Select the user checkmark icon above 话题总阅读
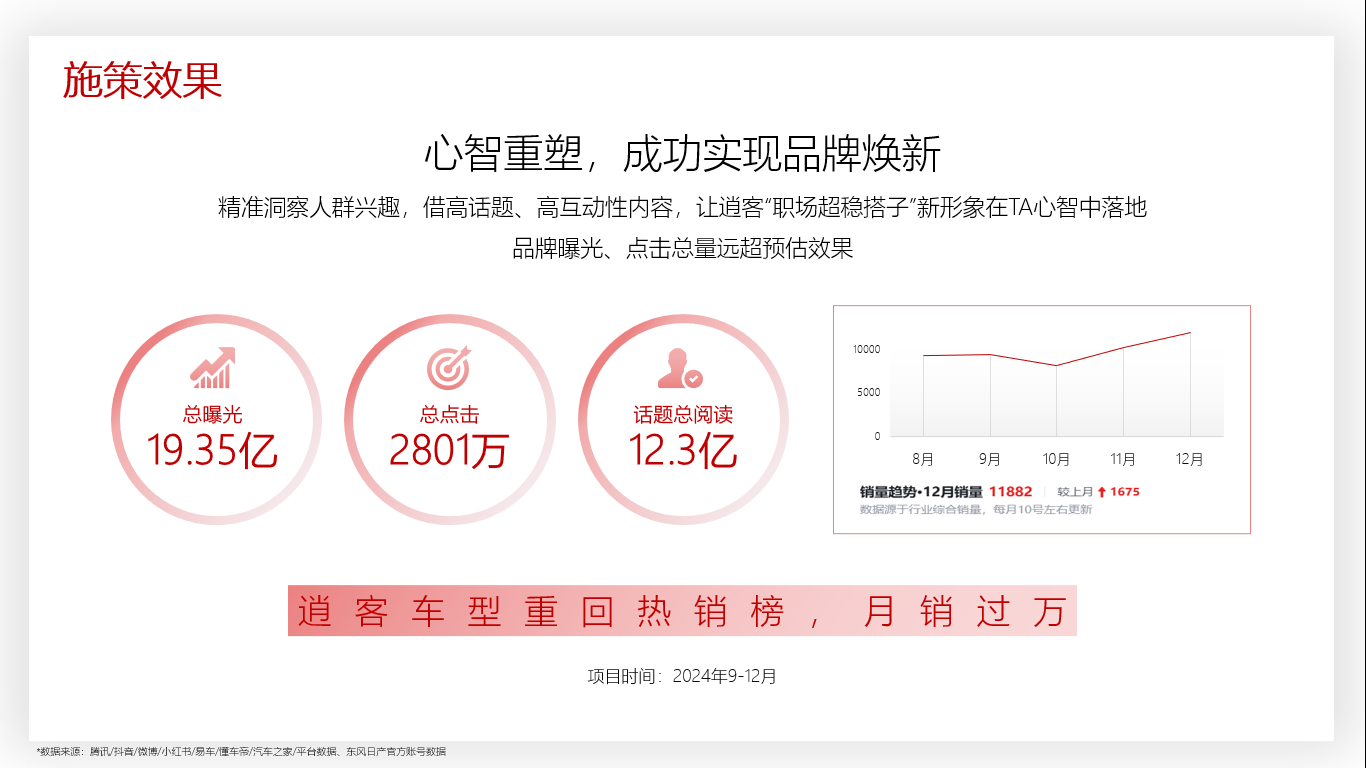This screenshot has width=1366, height=768. pyautogui.click(x=680, y=368)
